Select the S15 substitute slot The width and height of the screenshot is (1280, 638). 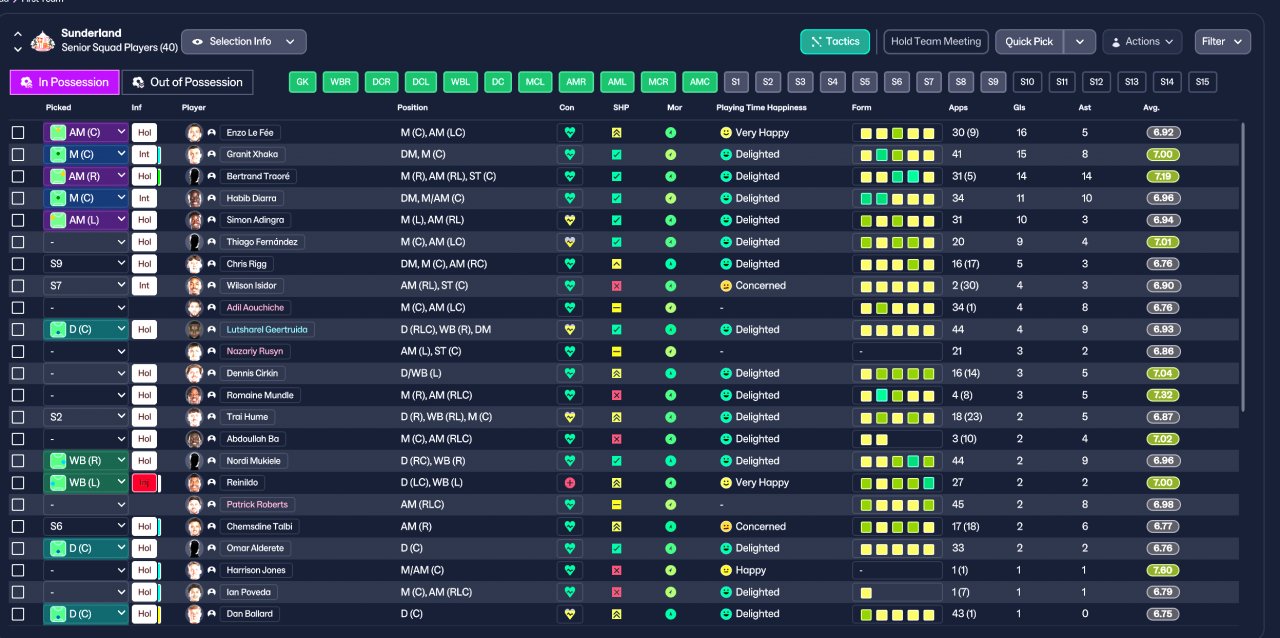1202,82
